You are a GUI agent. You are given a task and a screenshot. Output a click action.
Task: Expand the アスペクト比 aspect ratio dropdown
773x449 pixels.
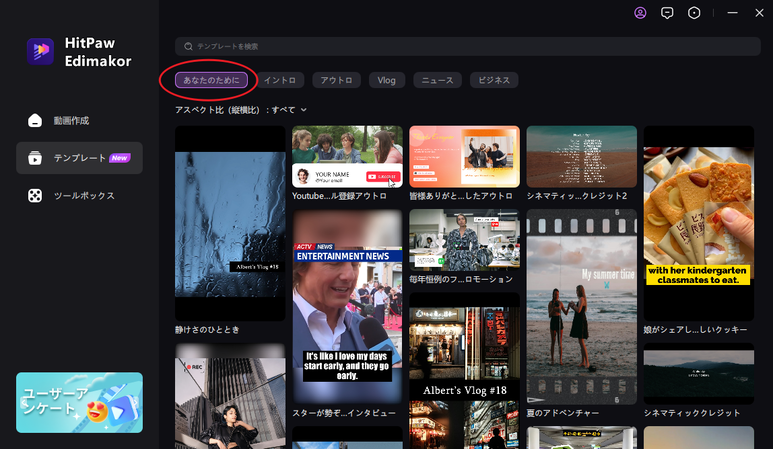click(303, 109)
